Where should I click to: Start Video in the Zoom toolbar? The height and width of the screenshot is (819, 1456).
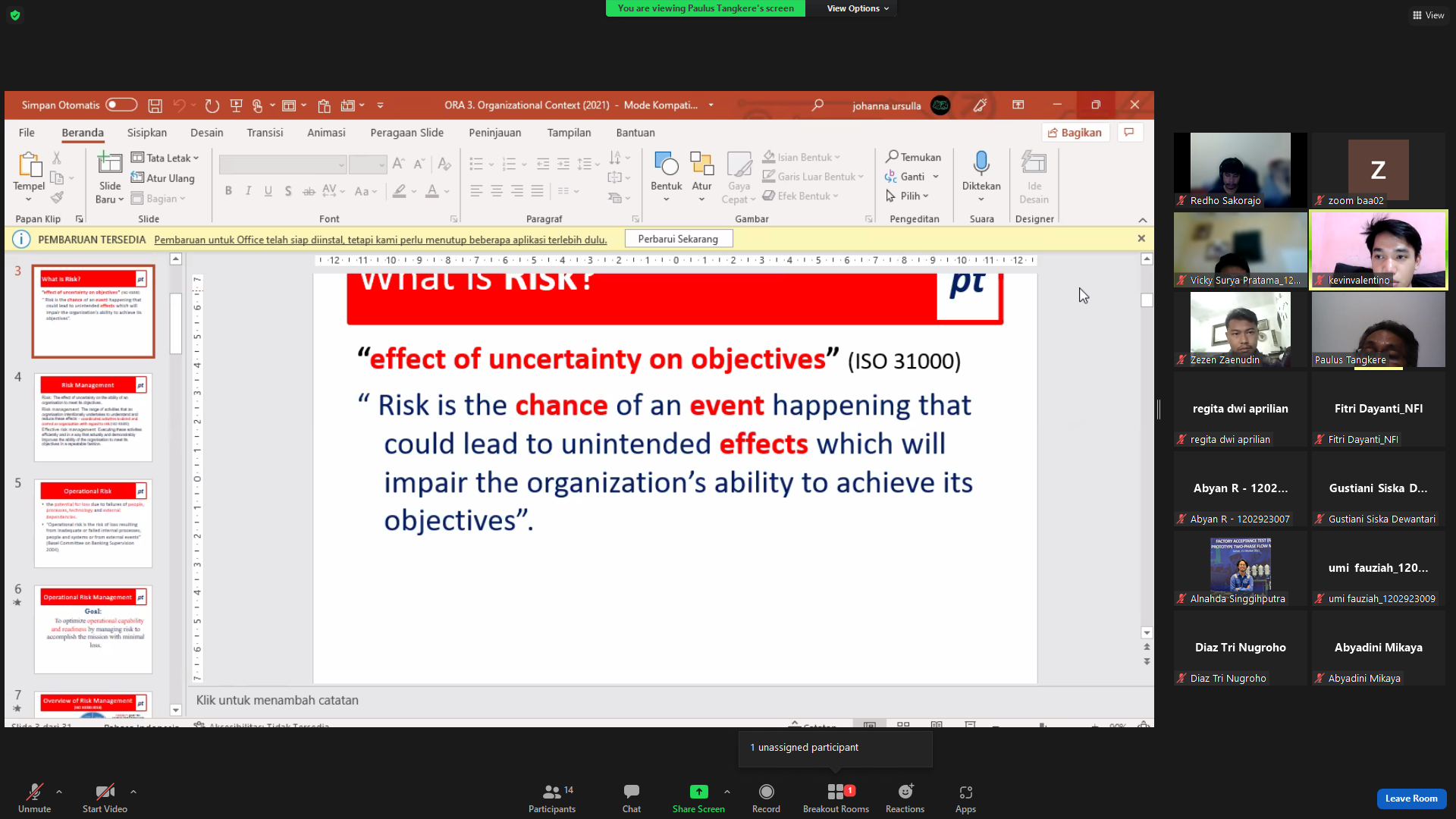click(x=105, y=799)
